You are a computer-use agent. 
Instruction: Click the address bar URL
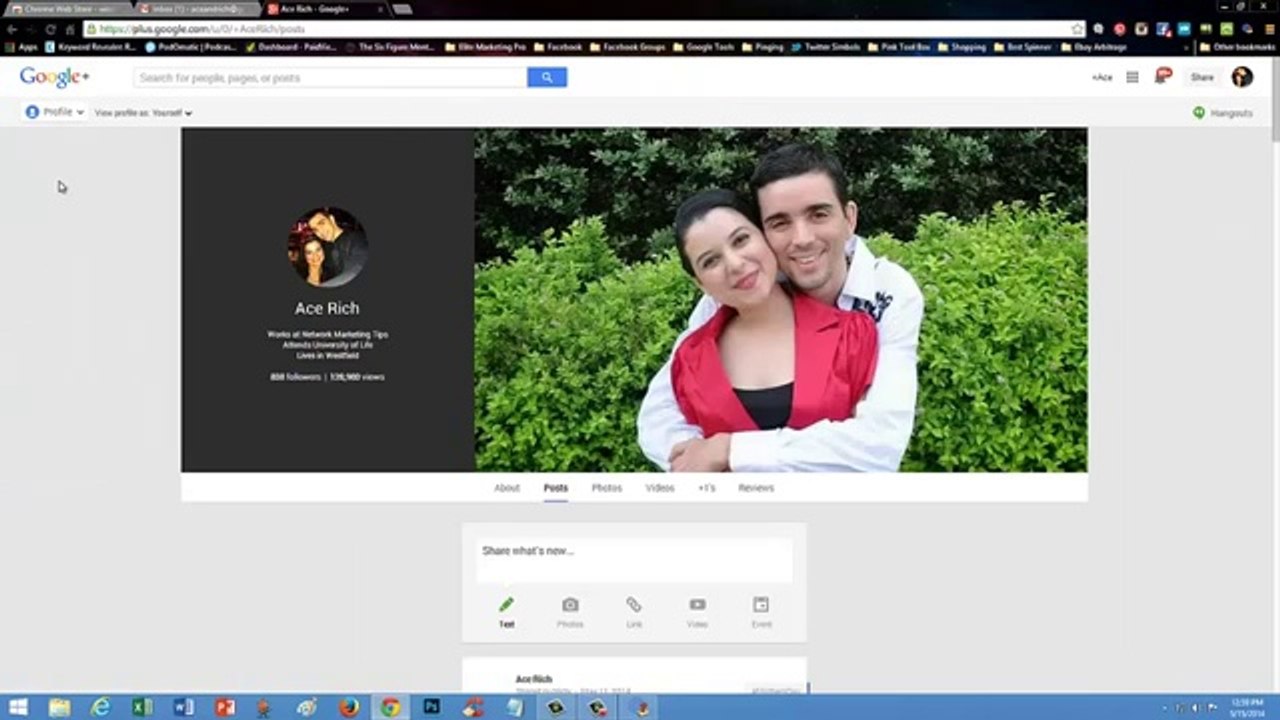tap(202, 29)
